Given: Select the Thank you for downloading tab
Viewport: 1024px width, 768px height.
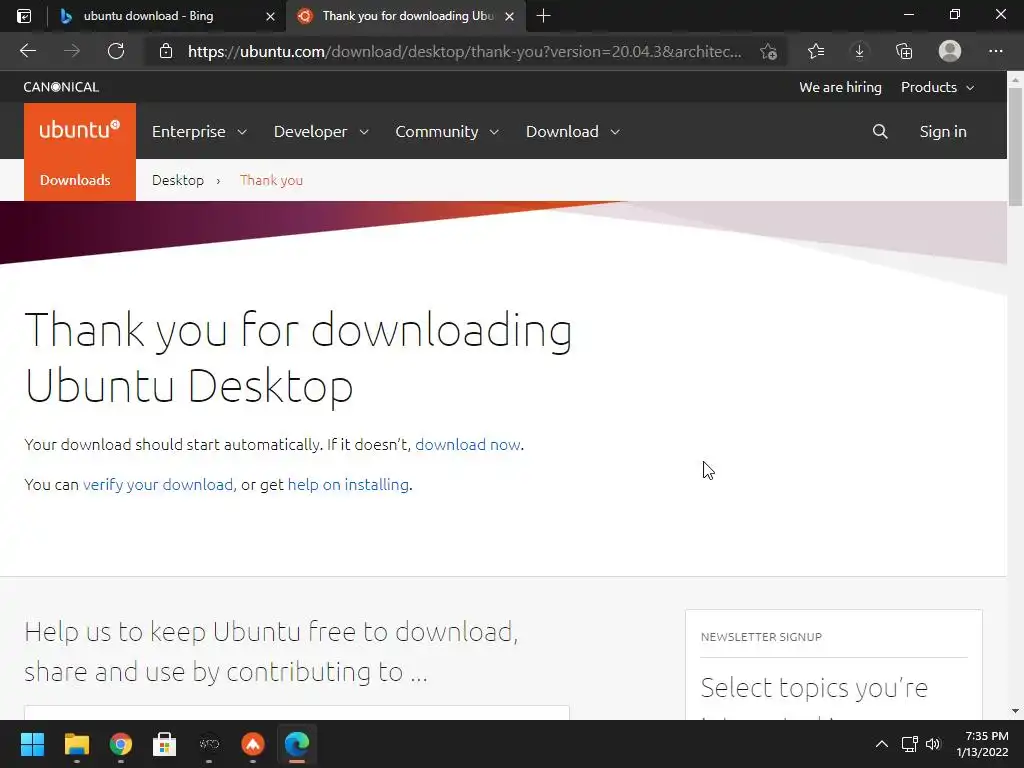Looking at the screenshot, I should pos(408,16).
